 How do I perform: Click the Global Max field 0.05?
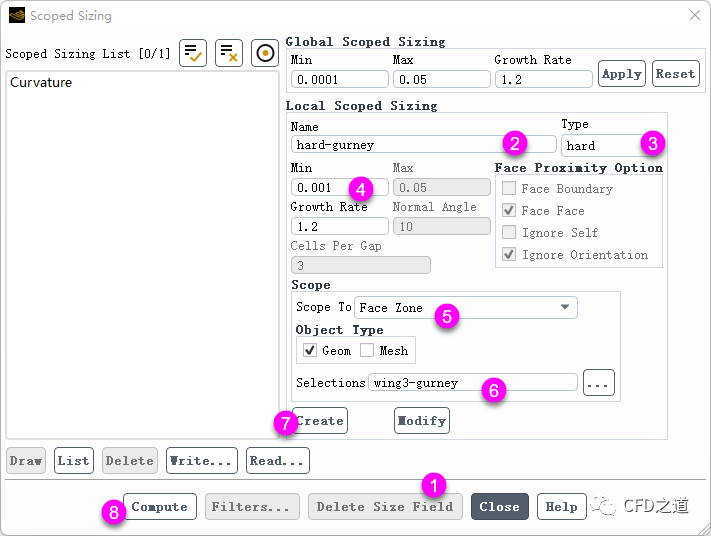click(442, 79)
